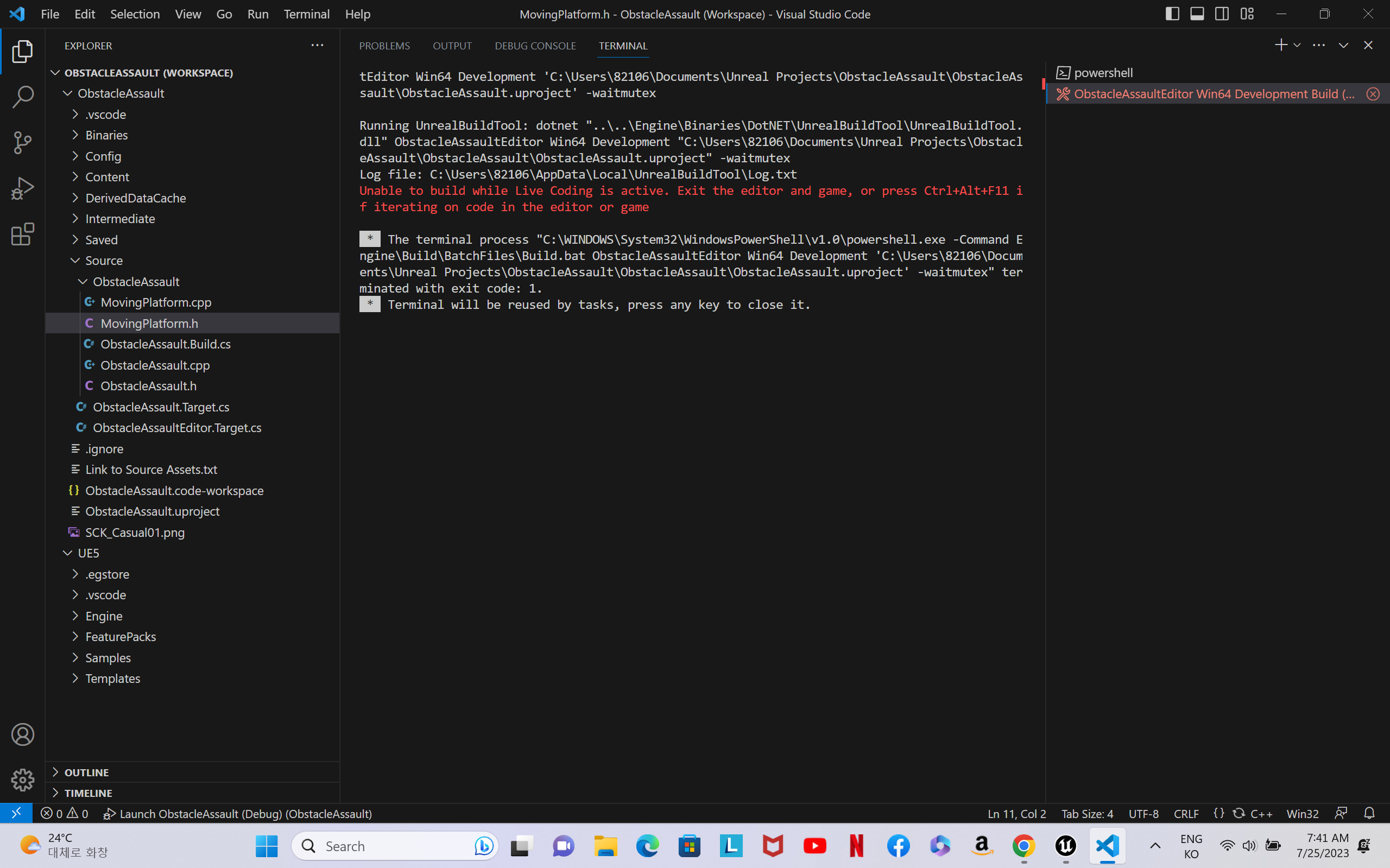Click the Accounts icon in activity bar
Image resolution: width=1390 pixels, height=868 pixels.
[x=22, y=734]
